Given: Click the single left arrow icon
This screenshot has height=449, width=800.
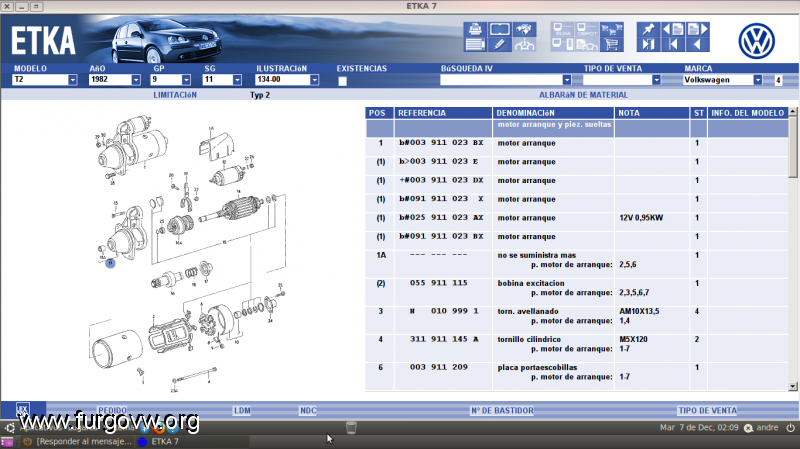Looking at the screenshot, I should 697,44.
